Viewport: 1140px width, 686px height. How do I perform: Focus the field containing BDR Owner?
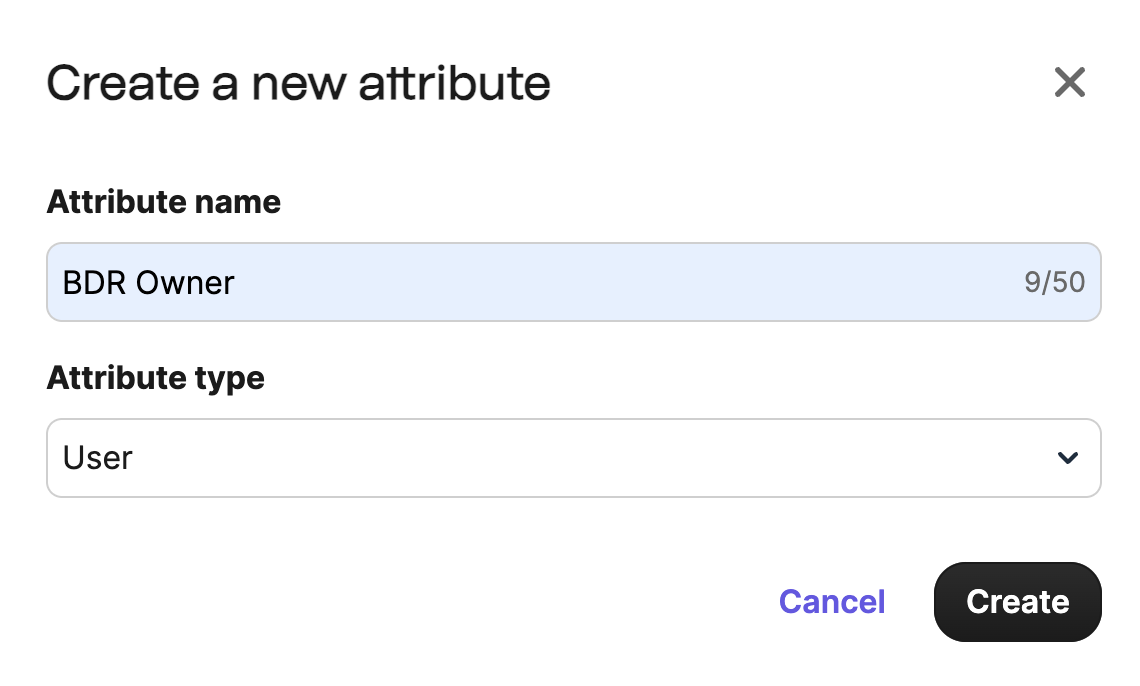(573, 282)
